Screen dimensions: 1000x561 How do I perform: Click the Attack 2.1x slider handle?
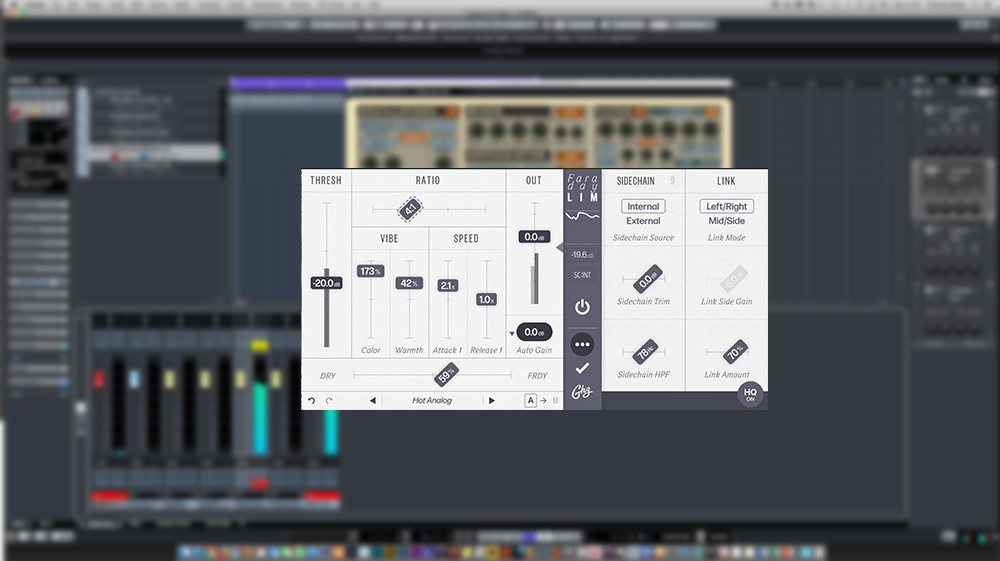pyautogui.click(x=448, y=286)
